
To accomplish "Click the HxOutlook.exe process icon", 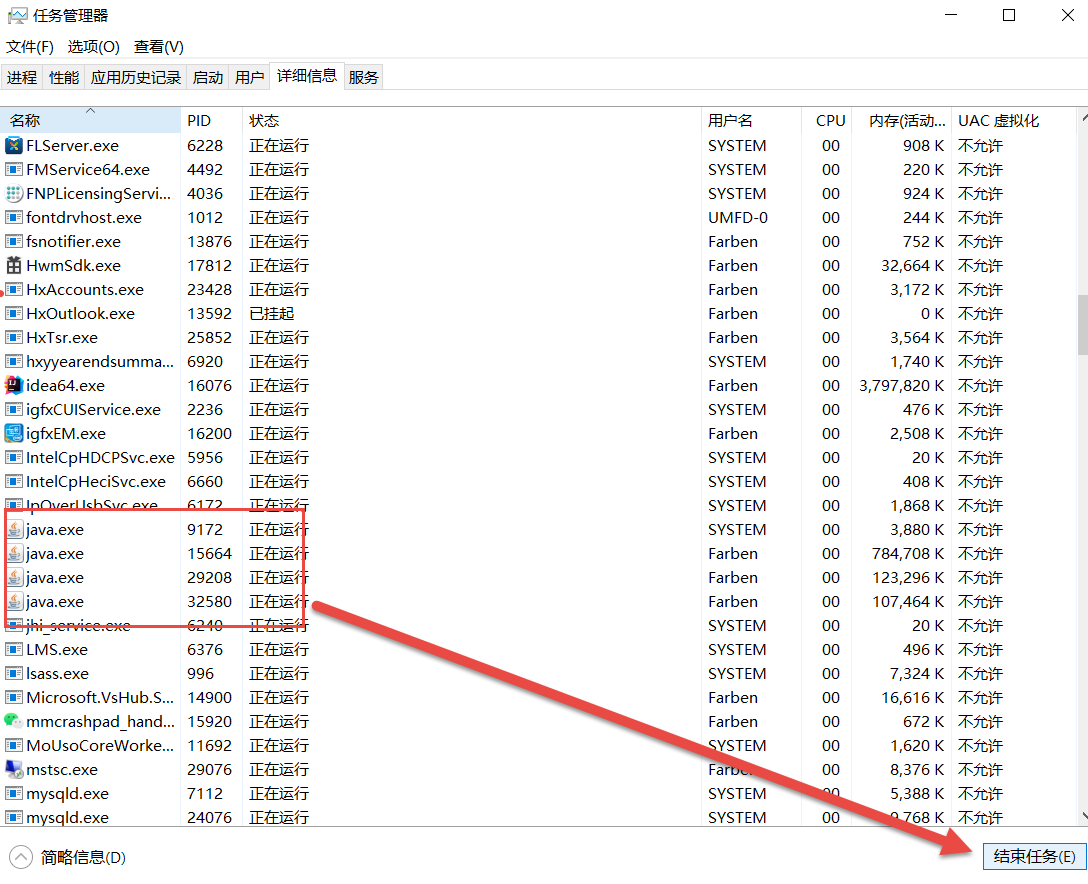I will 14,314.
